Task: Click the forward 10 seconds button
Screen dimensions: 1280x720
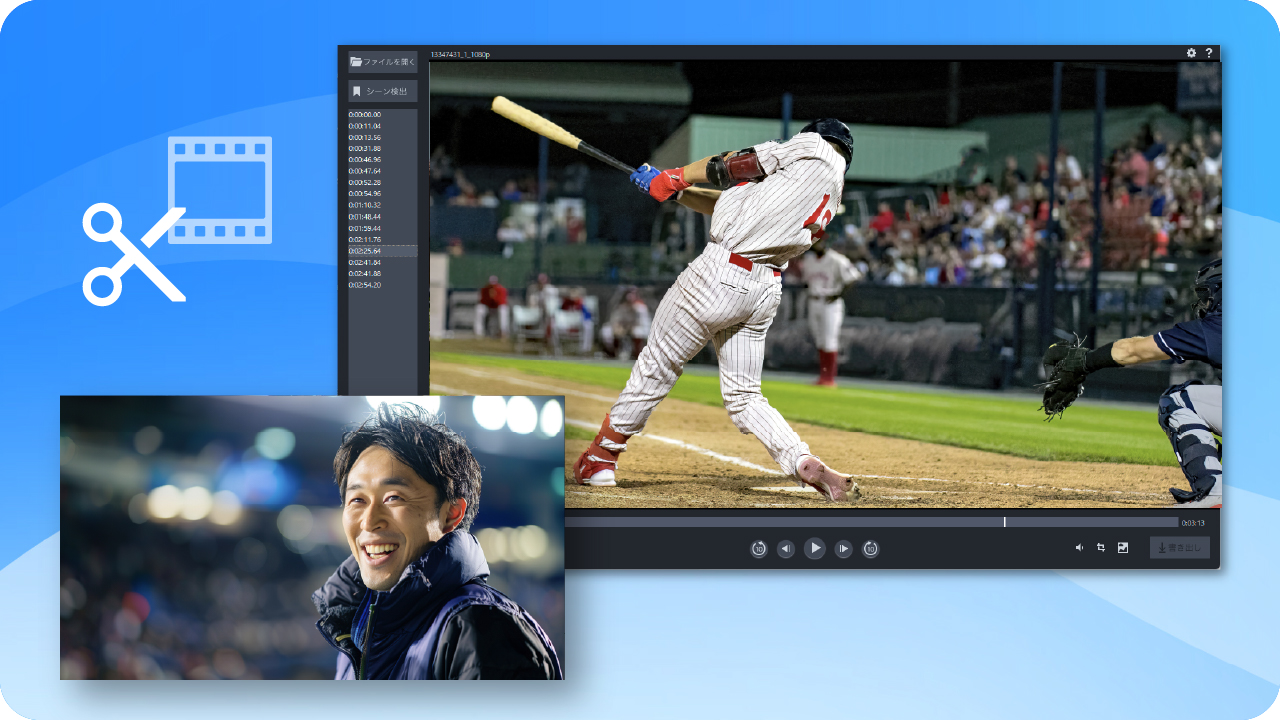Action: pos(870,548)
